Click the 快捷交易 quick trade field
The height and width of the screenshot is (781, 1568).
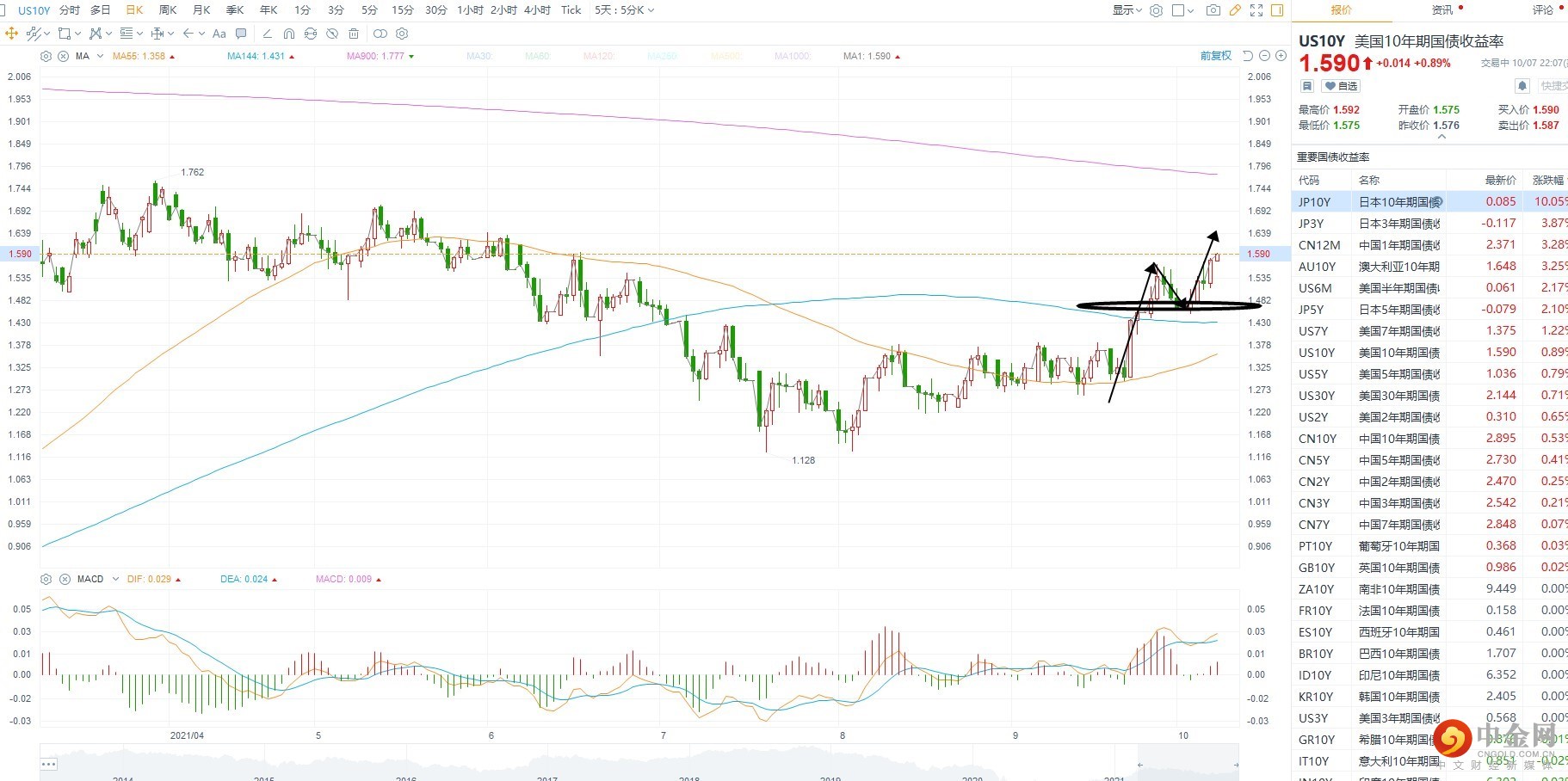(1553, 86)
